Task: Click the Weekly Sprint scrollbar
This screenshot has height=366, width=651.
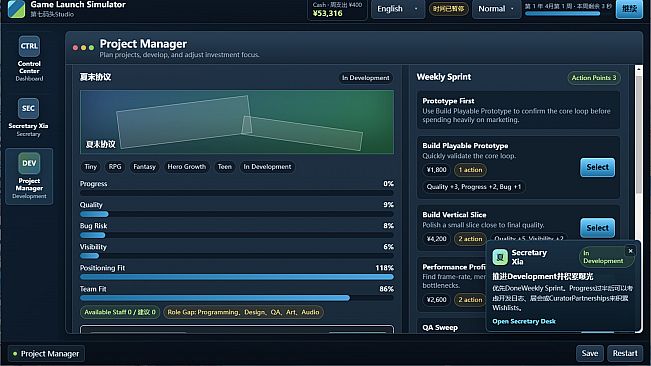Action: (x=639, y=135)
